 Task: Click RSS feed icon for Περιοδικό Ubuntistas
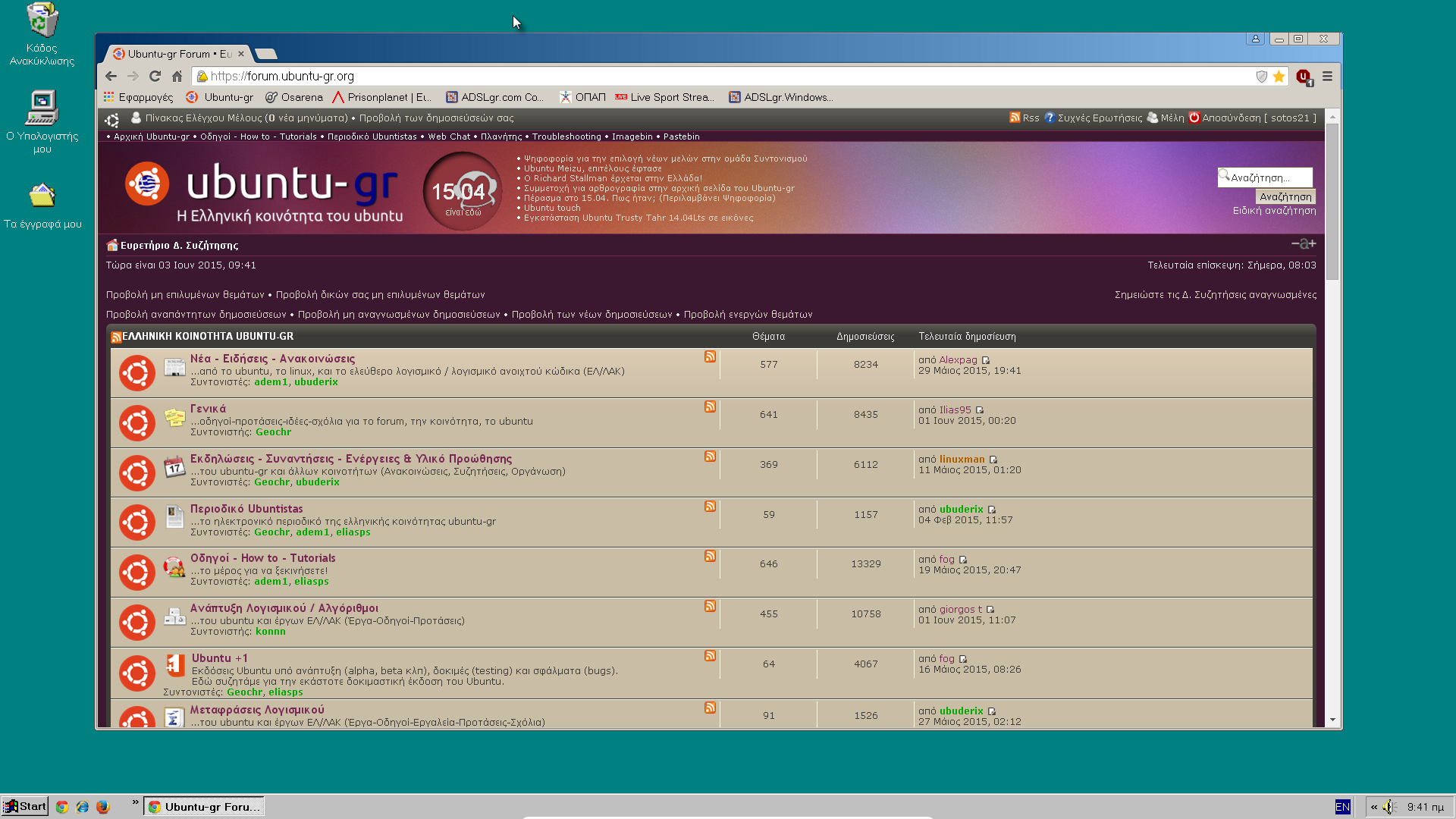tap(710, 507)
